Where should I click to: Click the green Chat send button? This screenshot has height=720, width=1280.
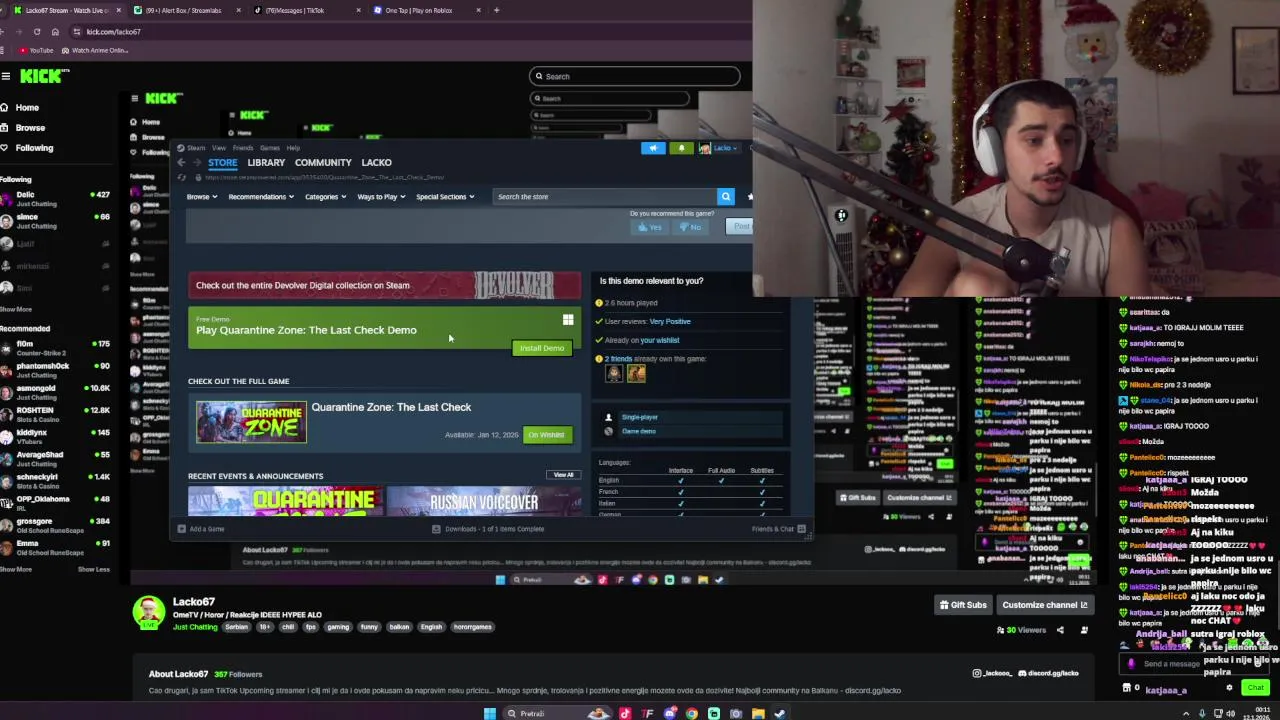(x=1255, y=687)
